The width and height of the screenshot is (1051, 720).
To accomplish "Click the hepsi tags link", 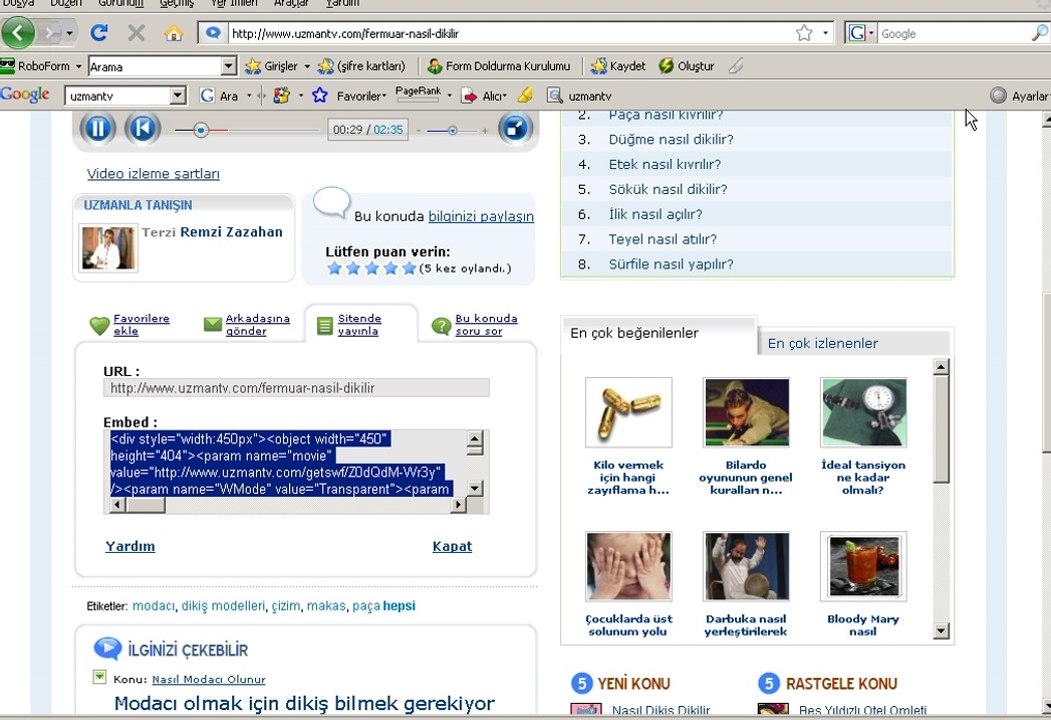I will tap(399, 606).
